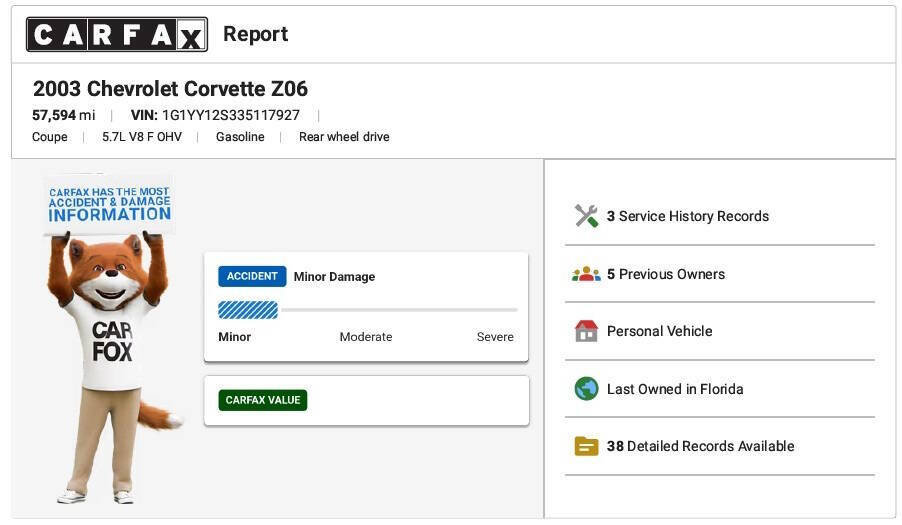Click the CARFAX logo
The width and height of the screenshot is (902, 525).
pos(117,35)
